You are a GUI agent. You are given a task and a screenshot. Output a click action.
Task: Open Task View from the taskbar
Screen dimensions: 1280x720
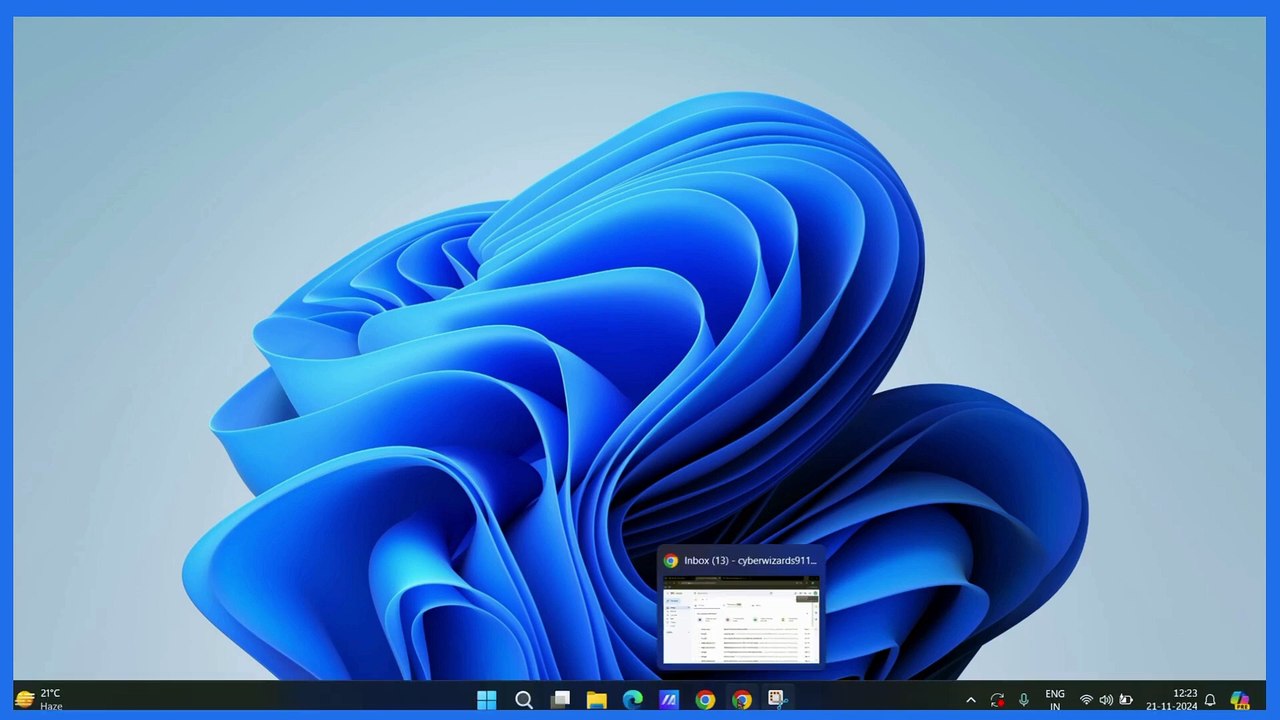(560, 700)
